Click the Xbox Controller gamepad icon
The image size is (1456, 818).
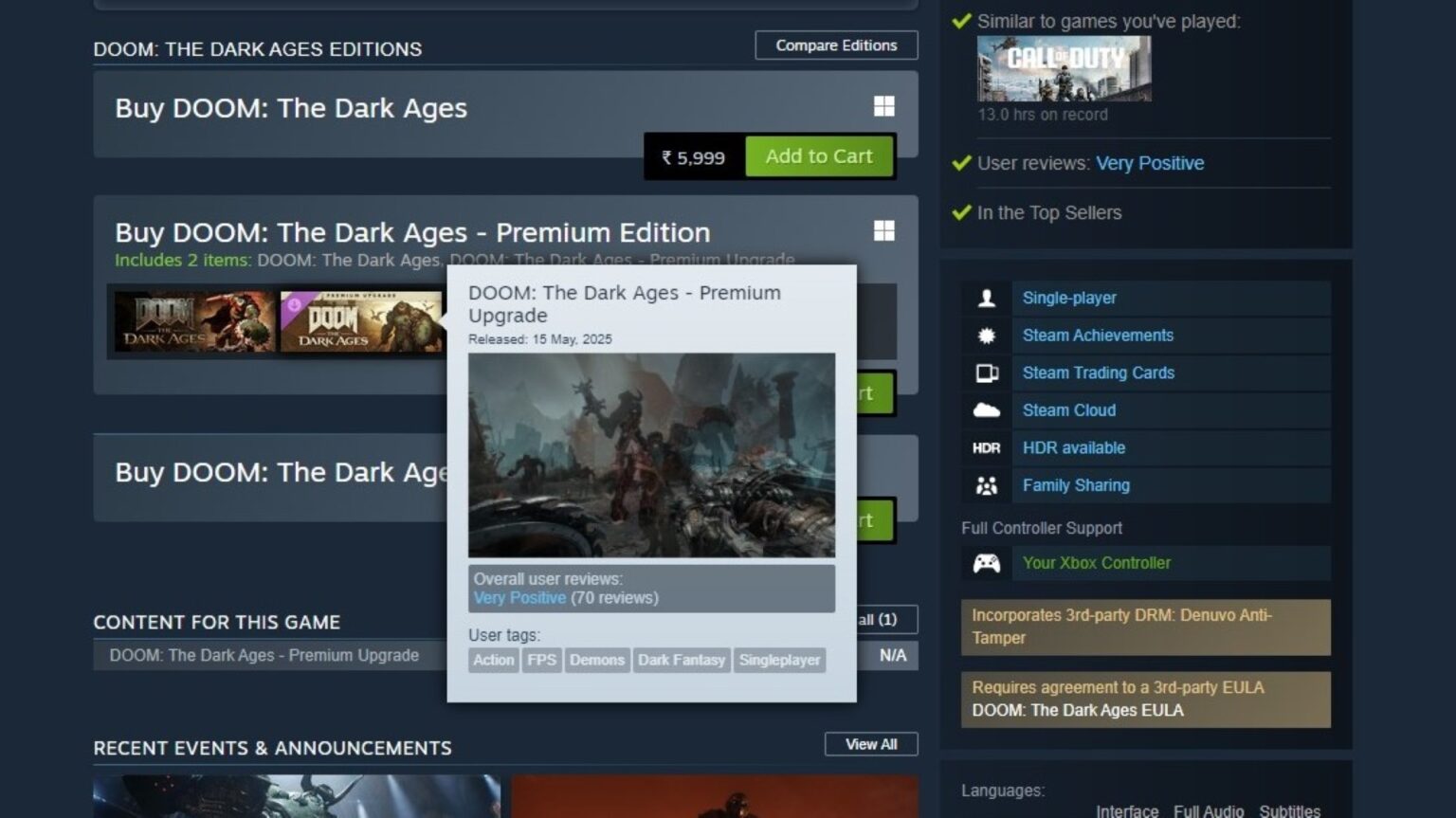pos(987,563)
